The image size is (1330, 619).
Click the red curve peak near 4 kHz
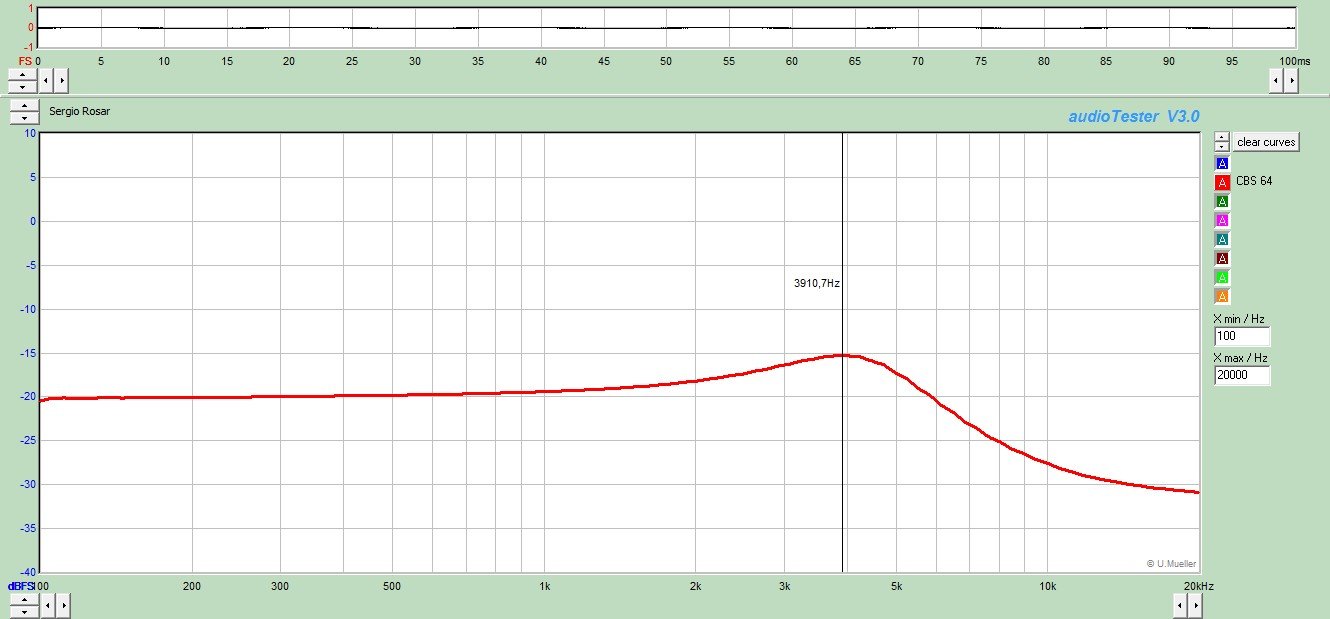click(x=842, y=355)
